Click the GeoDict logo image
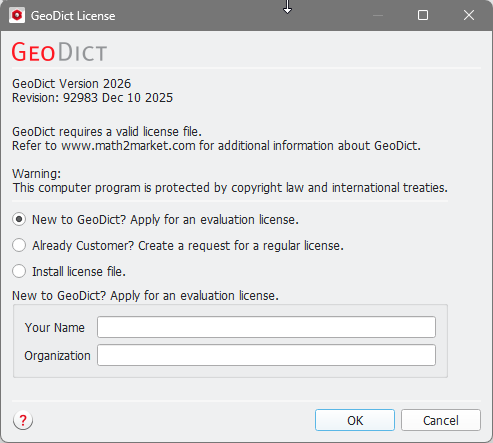Screen dimensions: 493x443 click(59, 52)
